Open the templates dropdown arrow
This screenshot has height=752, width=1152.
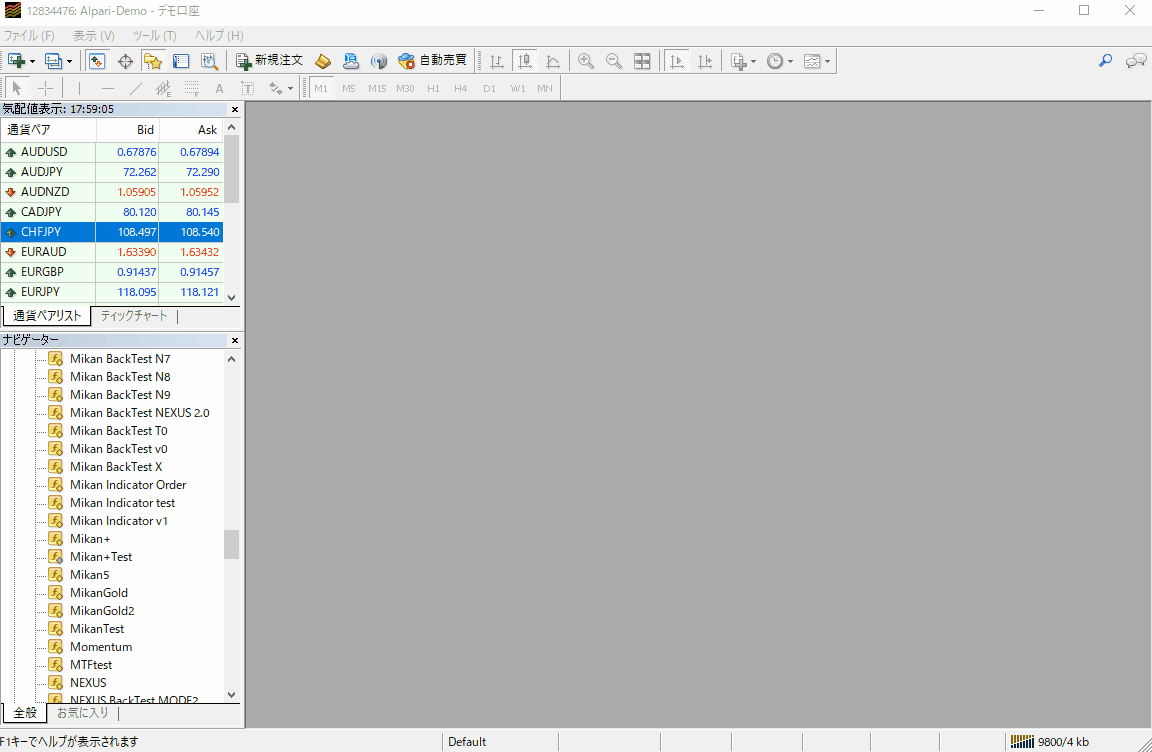point(827,62)
